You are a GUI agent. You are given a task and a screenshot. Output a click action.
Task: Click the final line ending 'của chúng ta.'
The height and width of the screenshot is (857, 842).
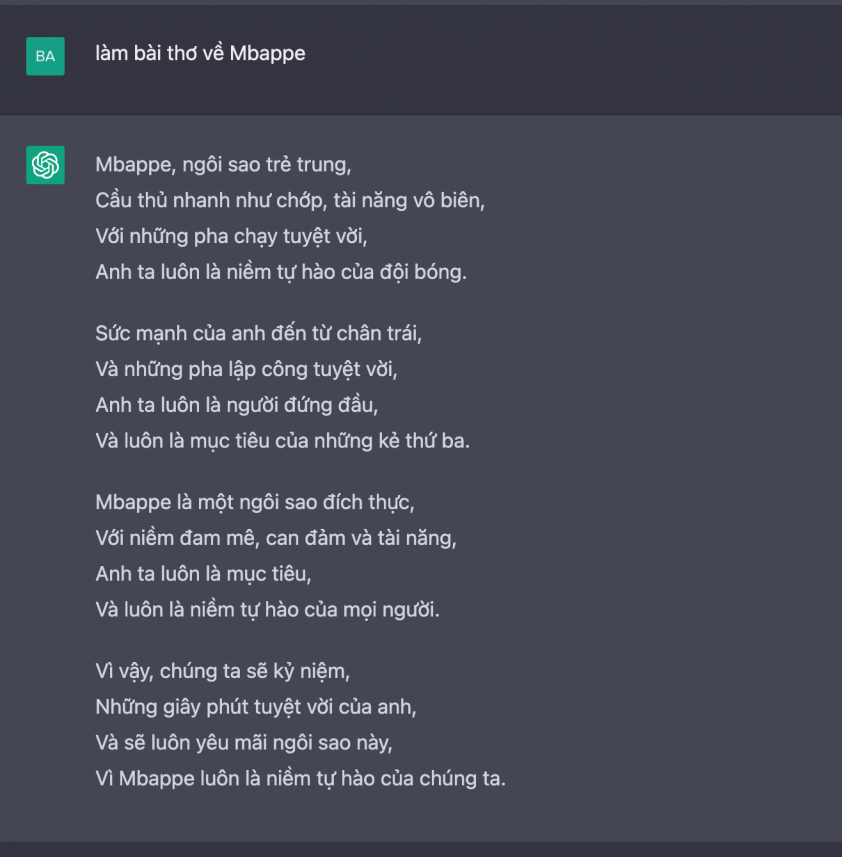(x=301, y=779)
